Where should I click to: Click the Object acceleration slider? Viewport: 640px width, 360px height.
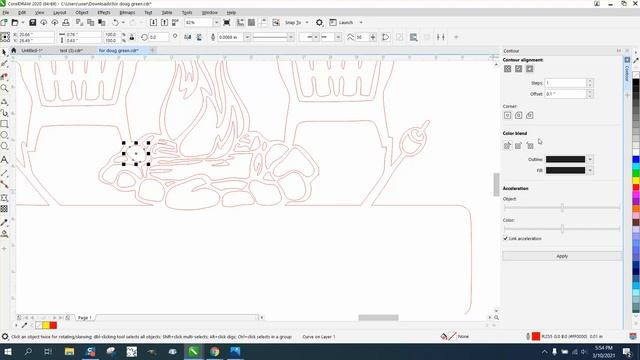coord(562,207)
